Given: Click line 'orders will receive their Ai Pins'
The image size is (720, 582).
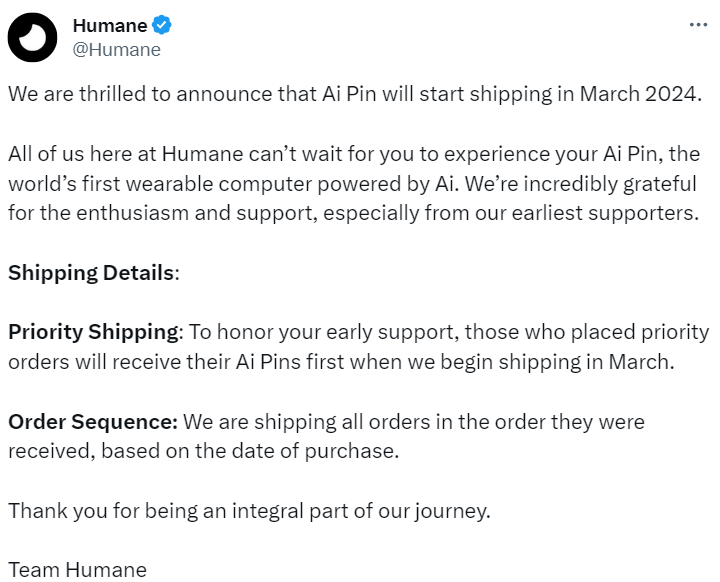Looking at the screenshot, I should (x=341, y=362).
